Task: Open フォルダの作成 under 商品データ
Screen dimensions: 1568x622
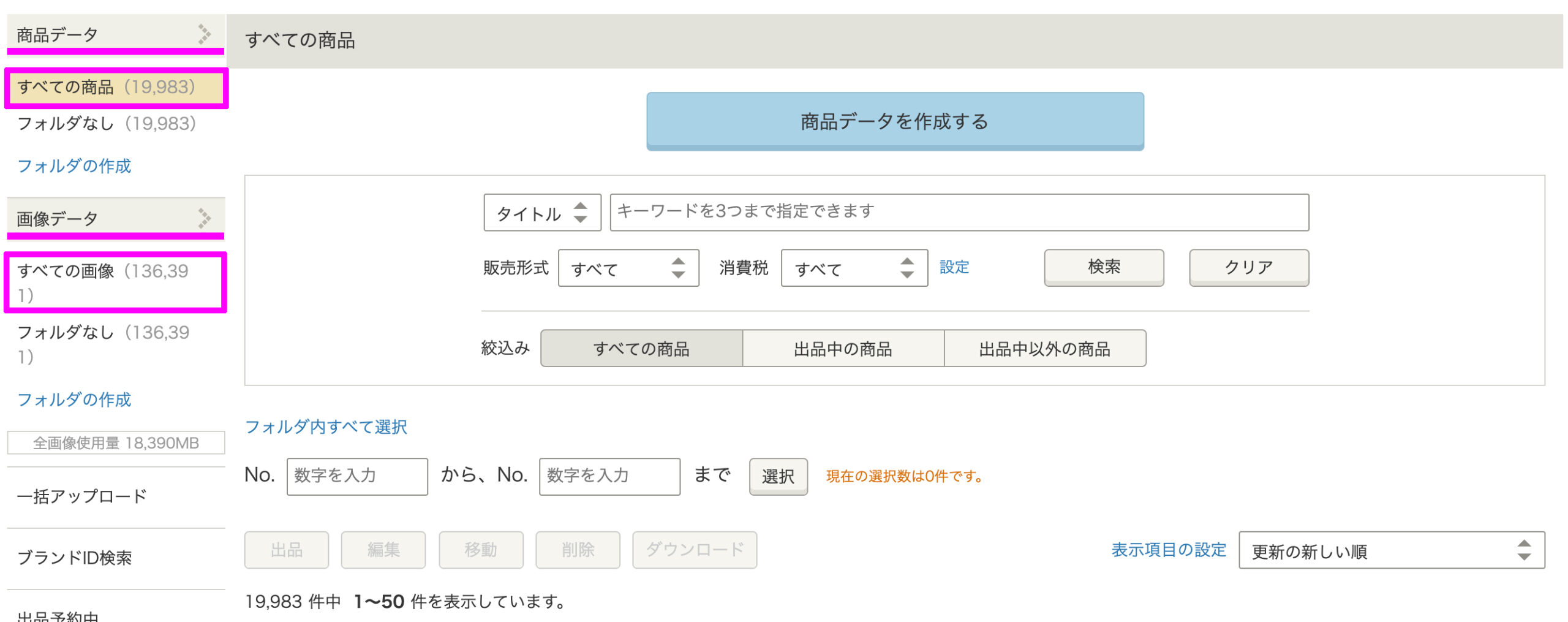Action: tap(75, 166)
